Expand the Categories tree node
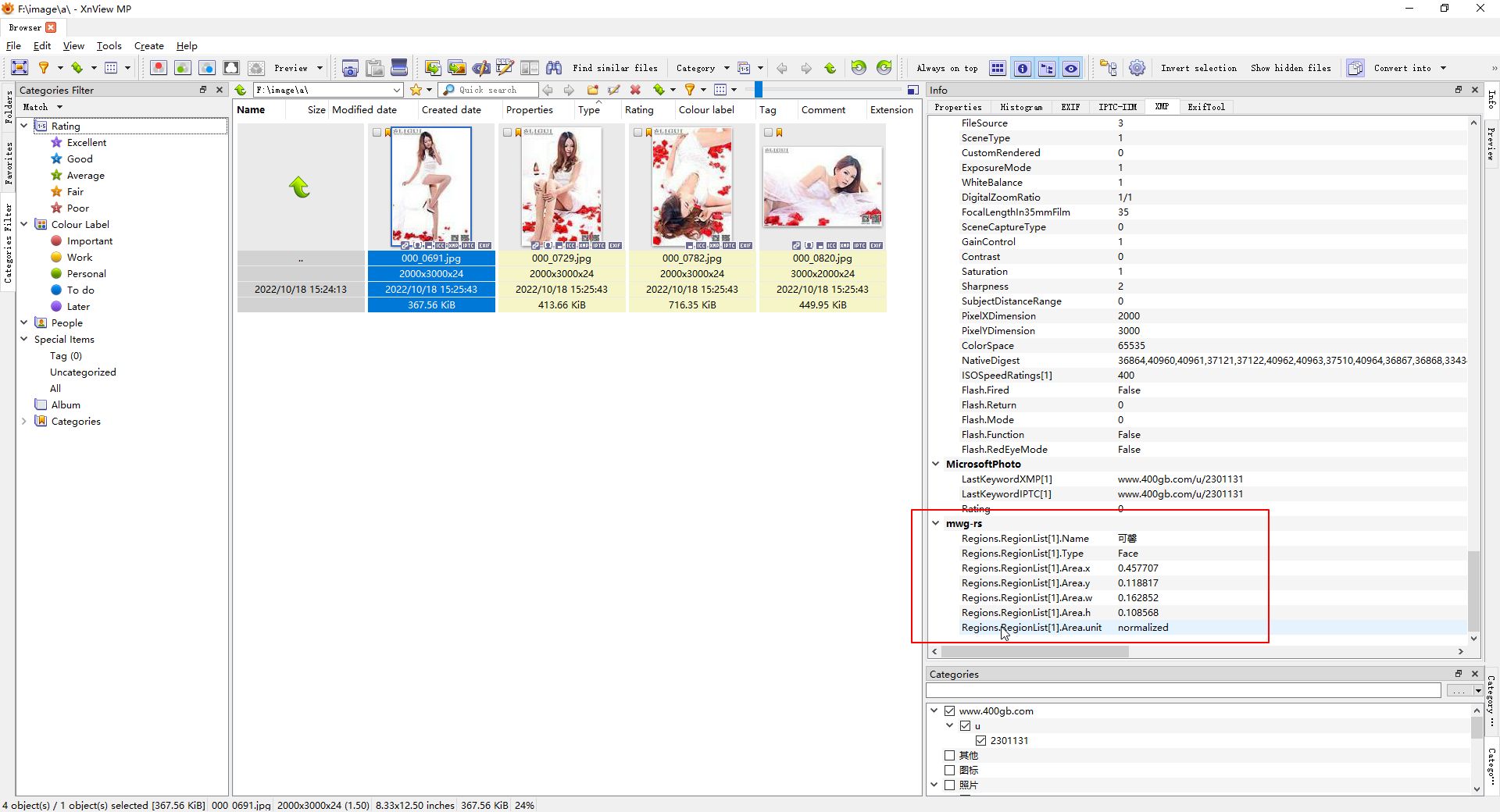The width and height of the screenshot is (1500, 812). click(23, 421)
